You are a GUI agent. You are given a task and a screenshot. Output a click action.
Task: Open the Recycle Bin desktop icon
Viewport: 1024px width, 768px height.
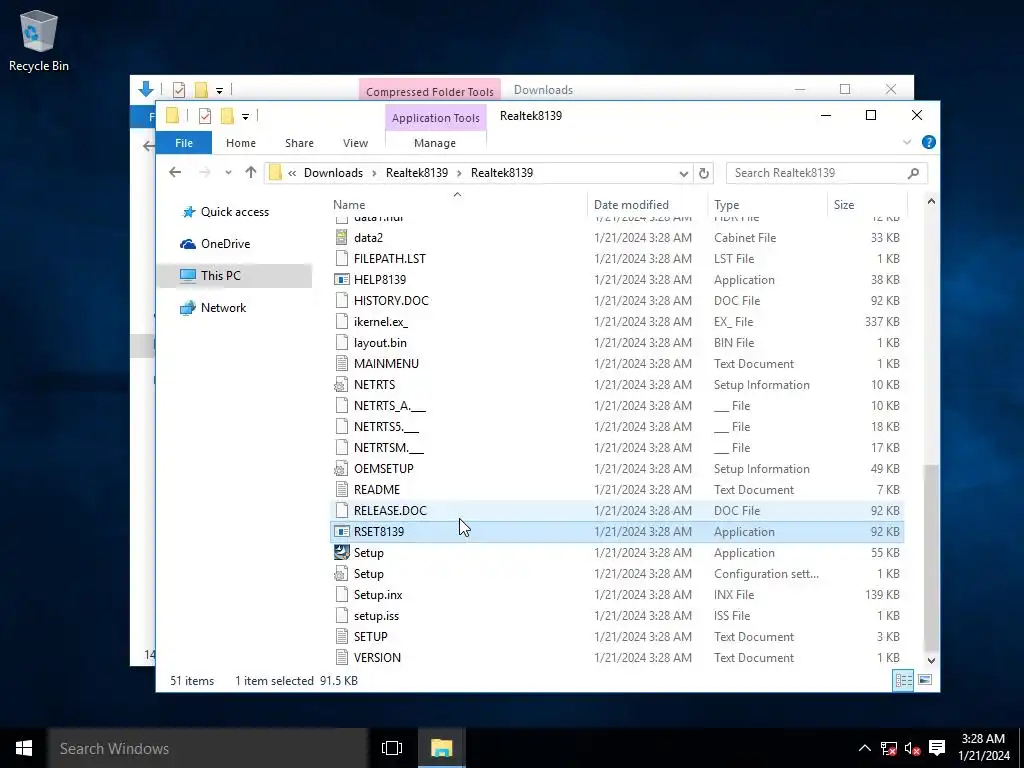(39, 40)
